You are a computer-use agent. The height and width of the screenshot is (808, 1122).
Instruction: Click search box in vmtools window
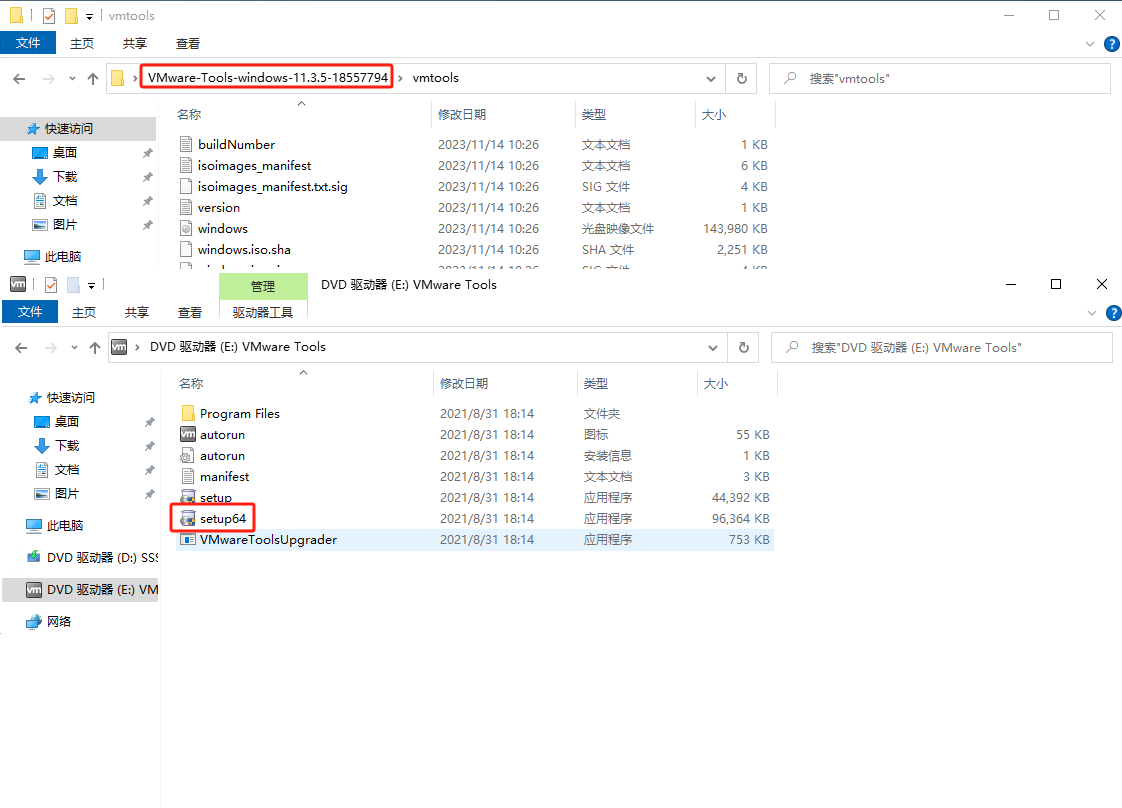(x=939, y=79)
